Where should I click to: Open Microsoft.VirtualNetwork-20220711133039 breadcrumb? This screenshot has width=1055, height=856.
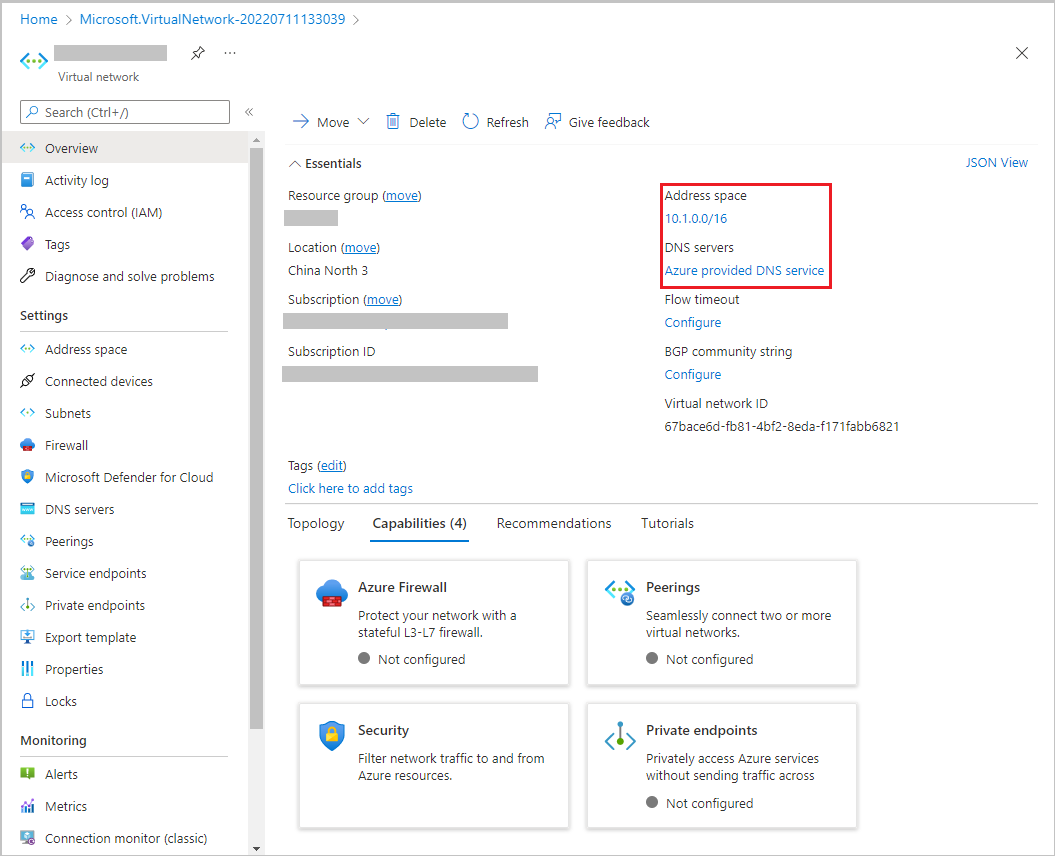213,20
